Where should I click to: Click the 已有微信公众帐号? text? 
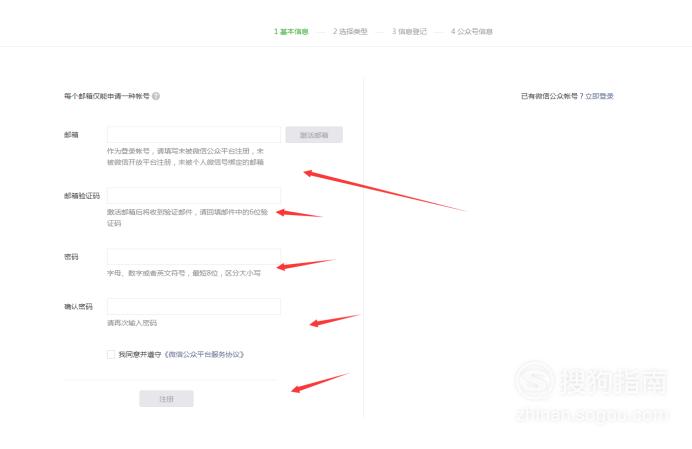coord(552,96)
